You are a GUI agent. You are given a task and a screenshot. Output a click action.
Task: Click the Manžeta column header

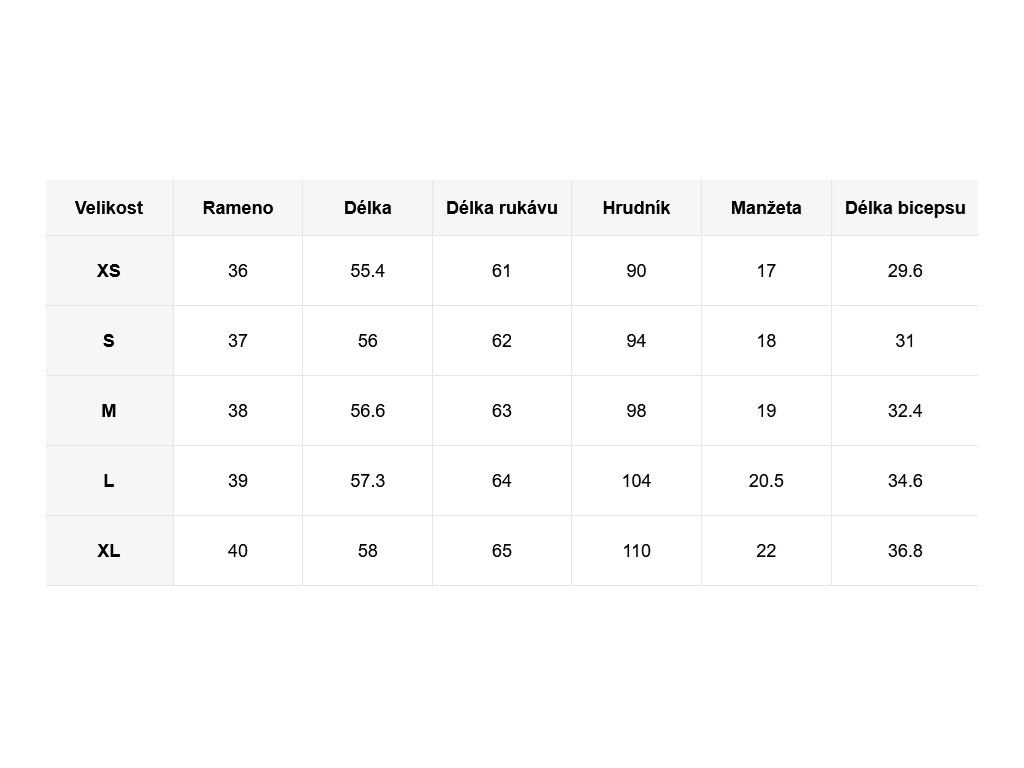point(766,208)
